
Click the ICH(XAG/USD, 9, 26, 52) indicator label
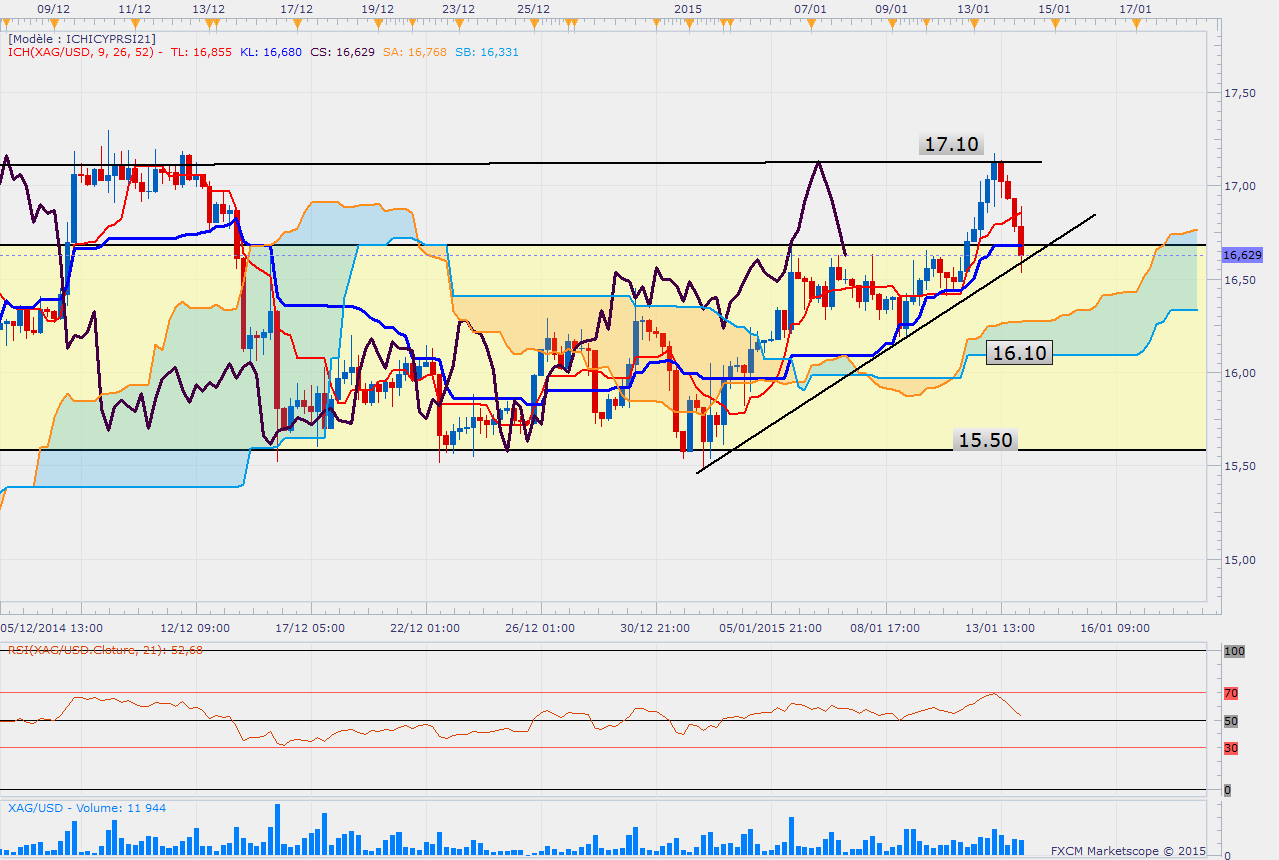coord(86,52)
